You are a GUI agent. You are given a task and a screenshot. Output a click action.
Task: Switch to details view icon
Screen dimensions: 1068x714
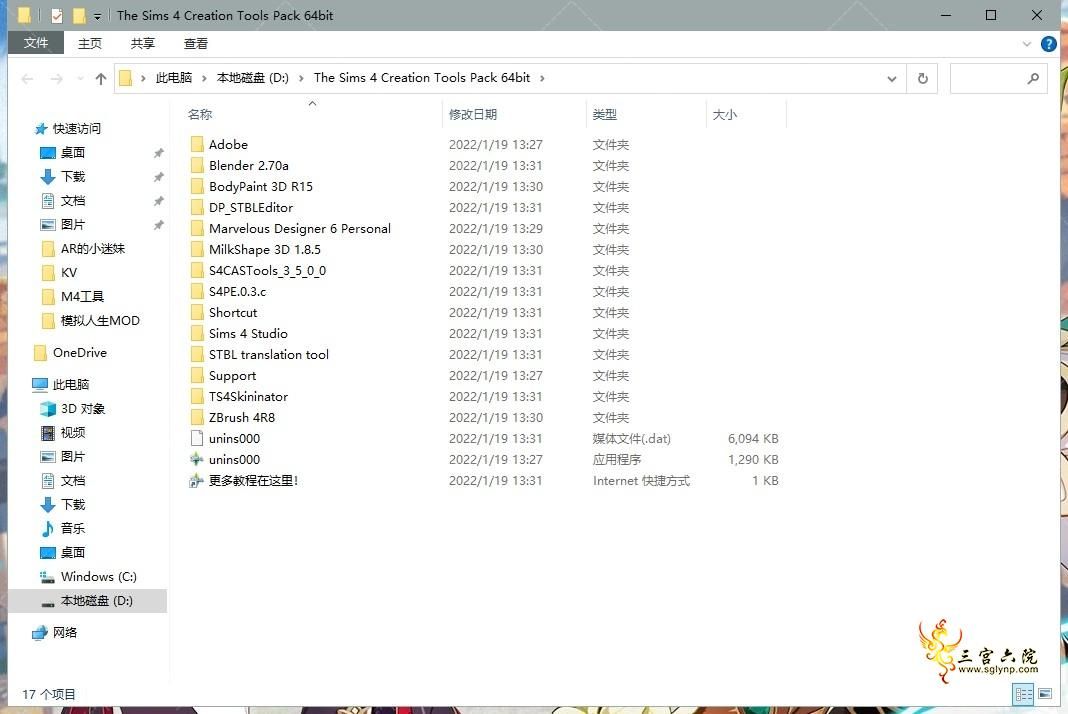[x=1023, y=694]
